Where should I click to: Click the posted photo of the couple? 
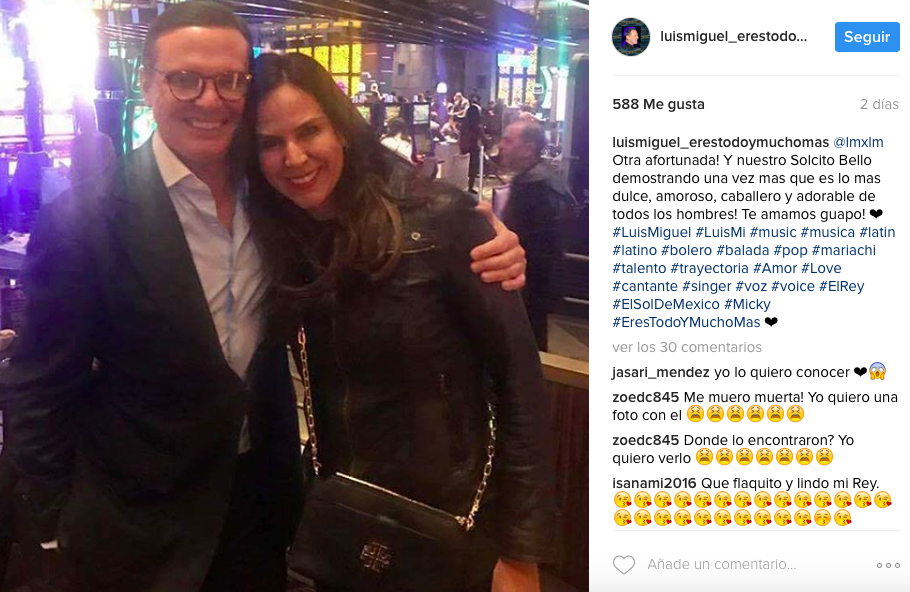point(294,296)
